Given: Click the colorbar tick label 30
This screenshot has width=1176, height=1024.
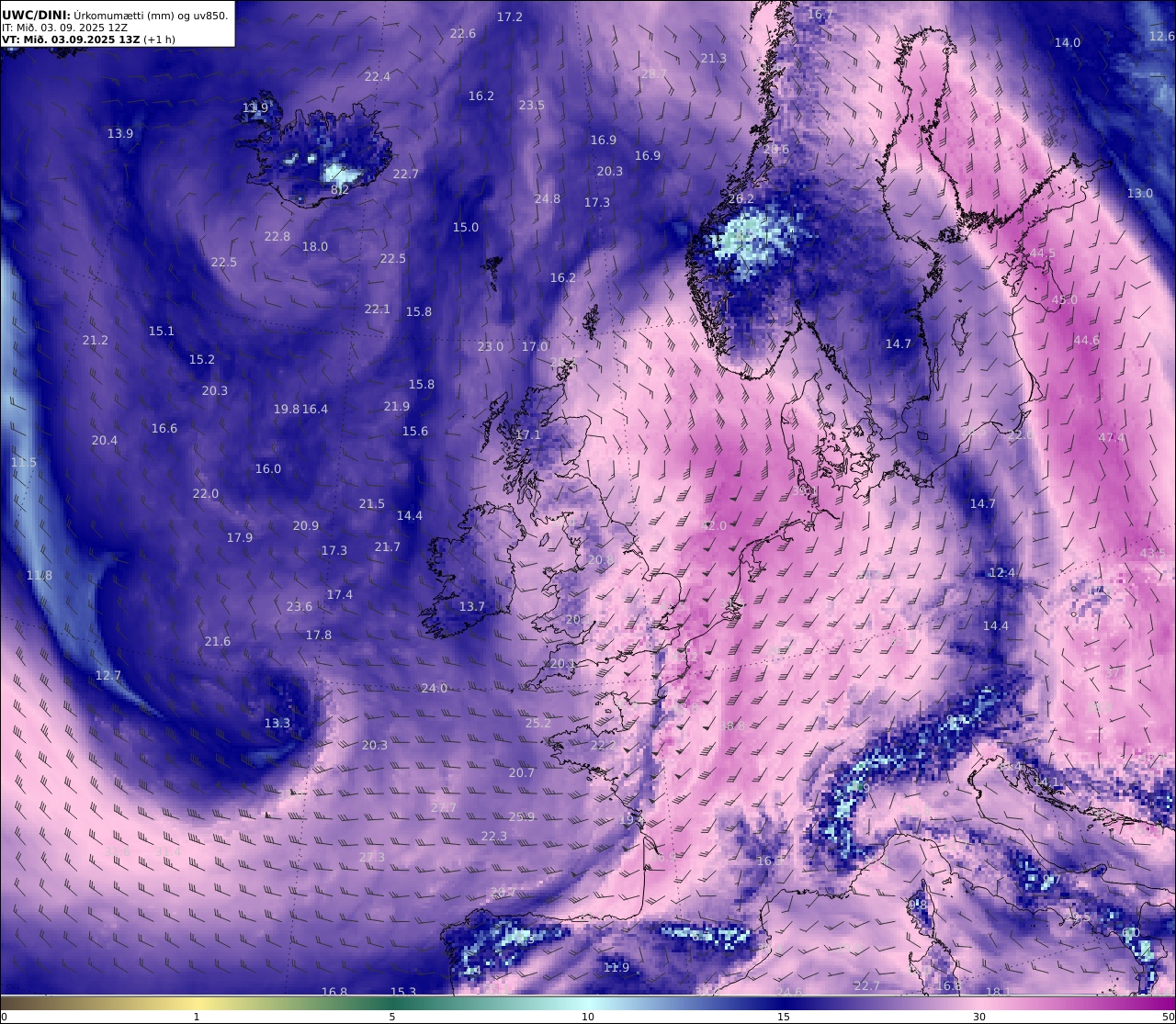Looking at the screenshot, I should pos(979,1017).
